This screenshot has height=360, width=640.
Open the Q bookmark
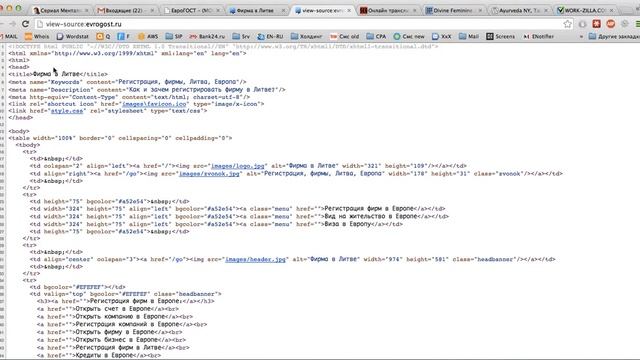pyautogui.click(x=103, y=36)
